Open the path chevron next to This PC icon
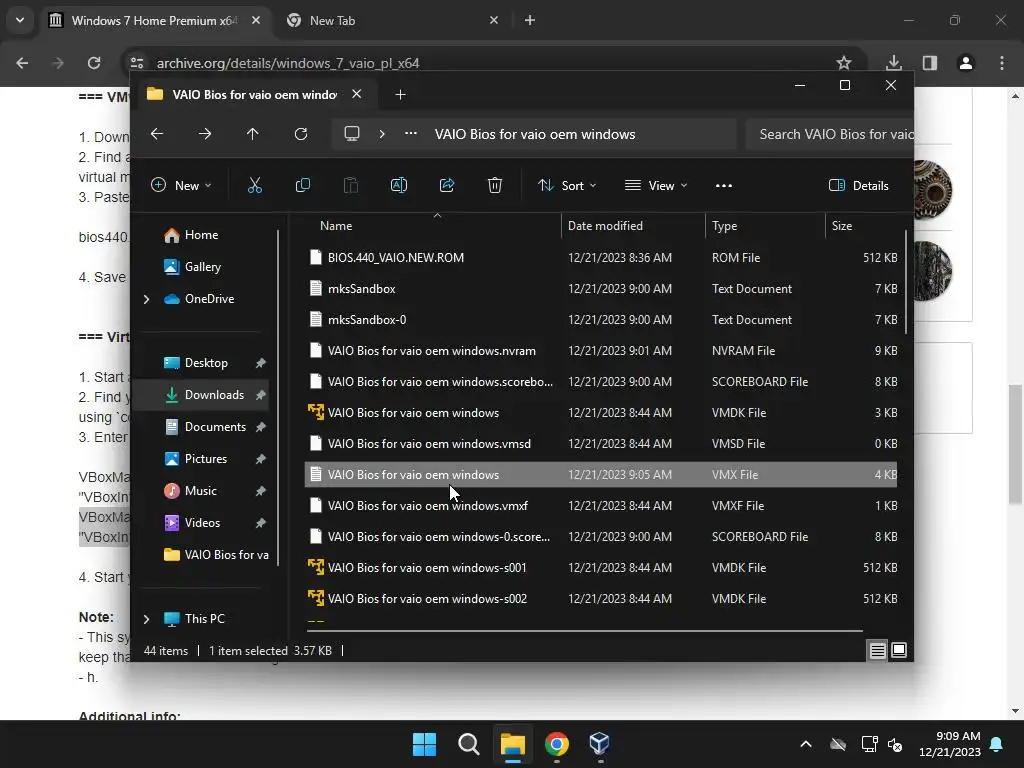Screen dimensions: 1024x768 pyautogui.click(x=382, y=134)
